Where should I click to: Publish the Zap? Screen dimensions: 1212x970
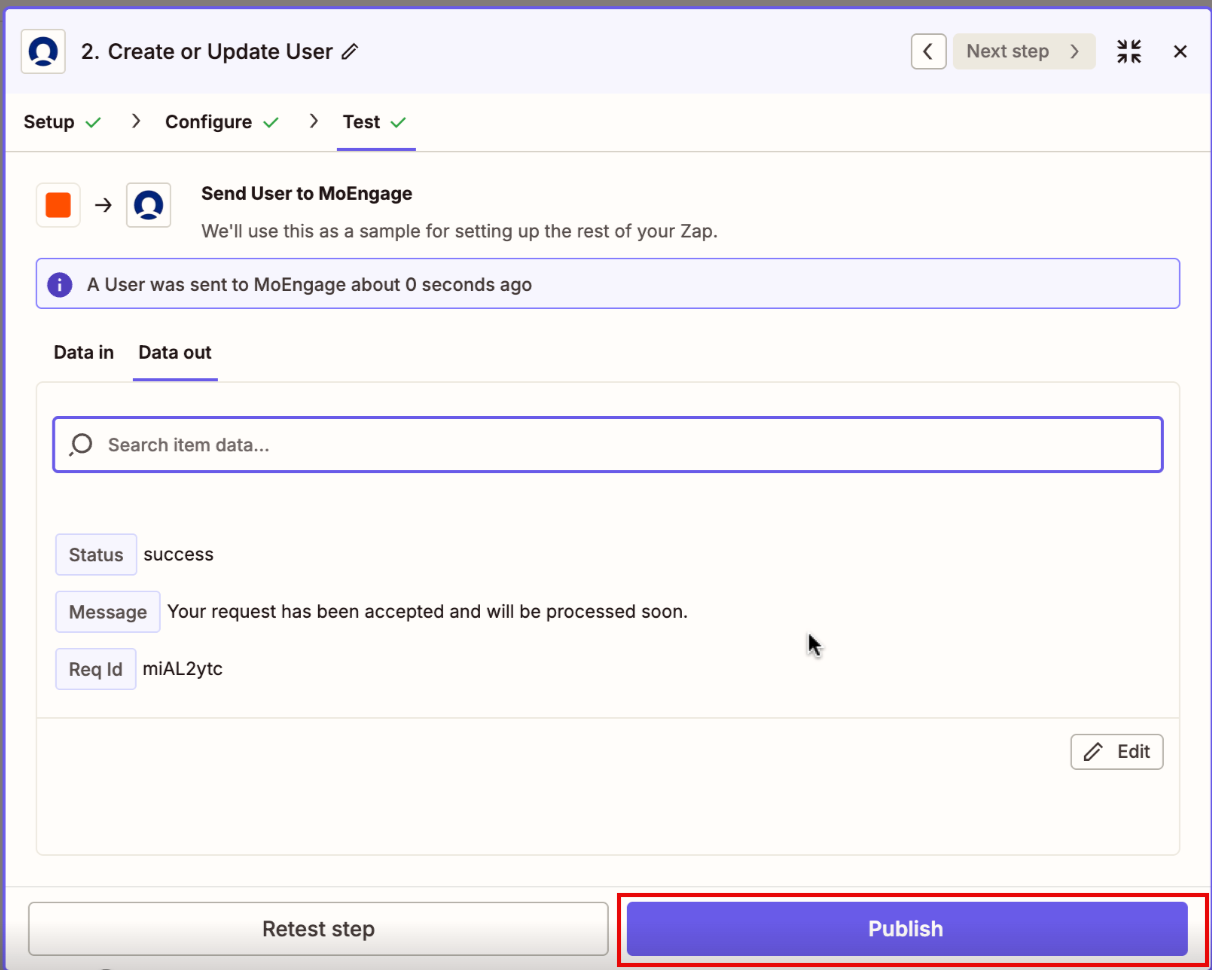pos(906,929)
